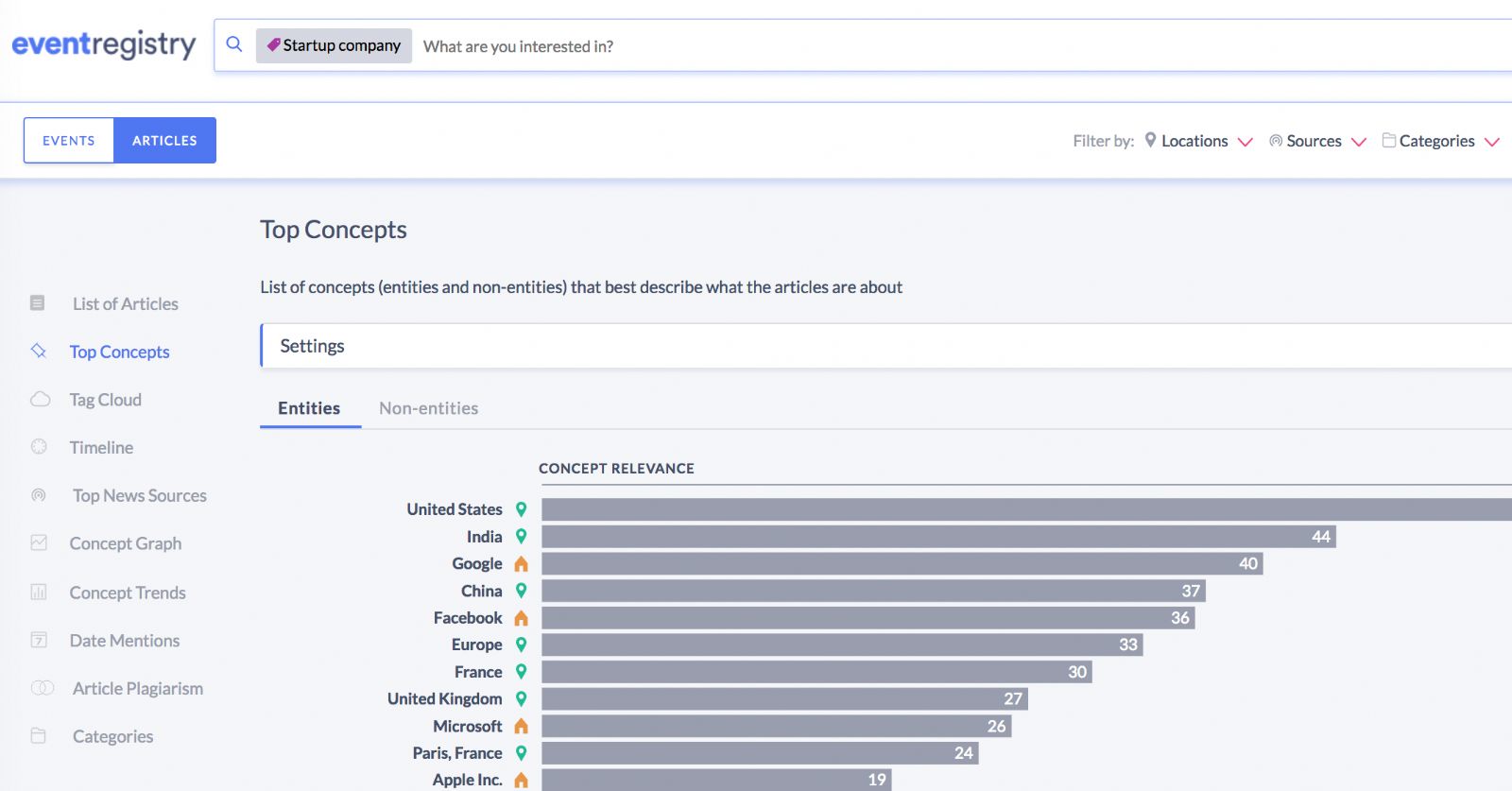Expand the Sources filter dropdown
This screenshot has width=1512, height=791.
(x=1359, y=142)
